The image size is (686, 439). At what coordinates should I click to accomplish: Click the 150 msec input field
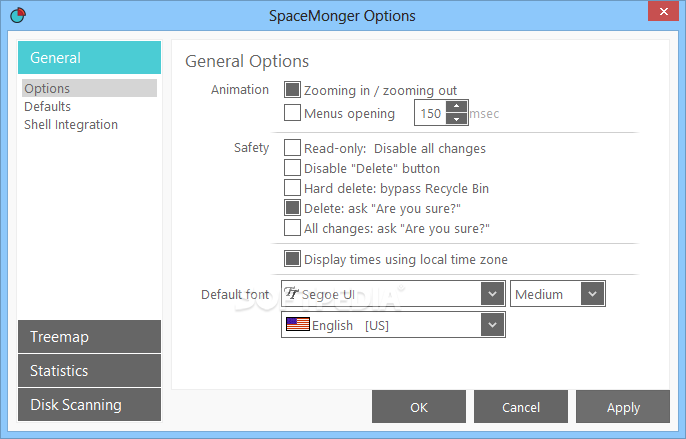(430, 113)
